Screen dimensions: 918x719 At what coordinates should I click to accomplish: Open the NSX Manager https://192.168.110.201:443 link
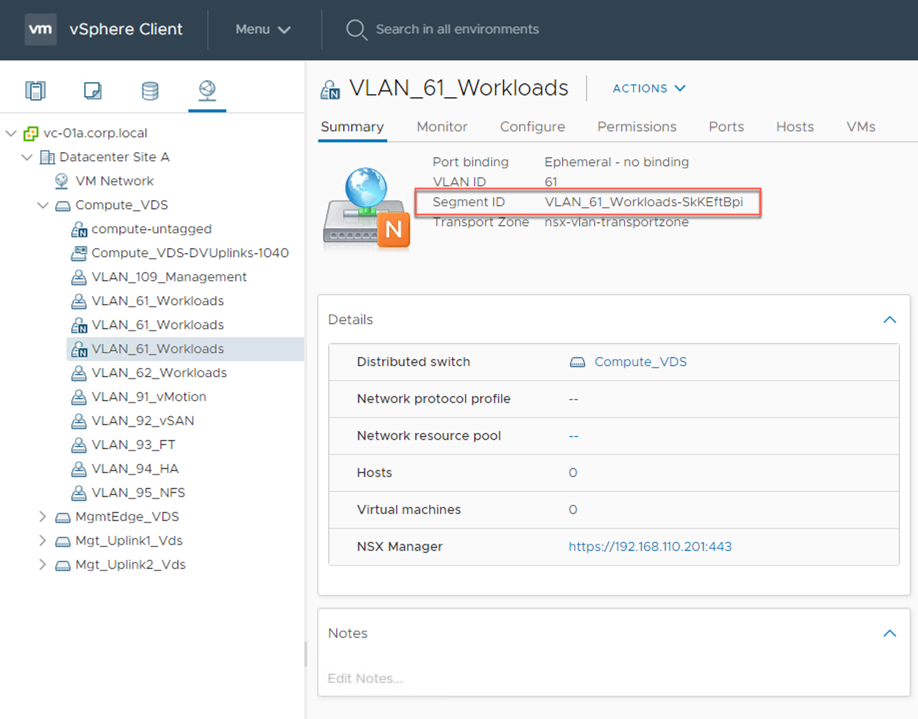click(x=650, y=547)
